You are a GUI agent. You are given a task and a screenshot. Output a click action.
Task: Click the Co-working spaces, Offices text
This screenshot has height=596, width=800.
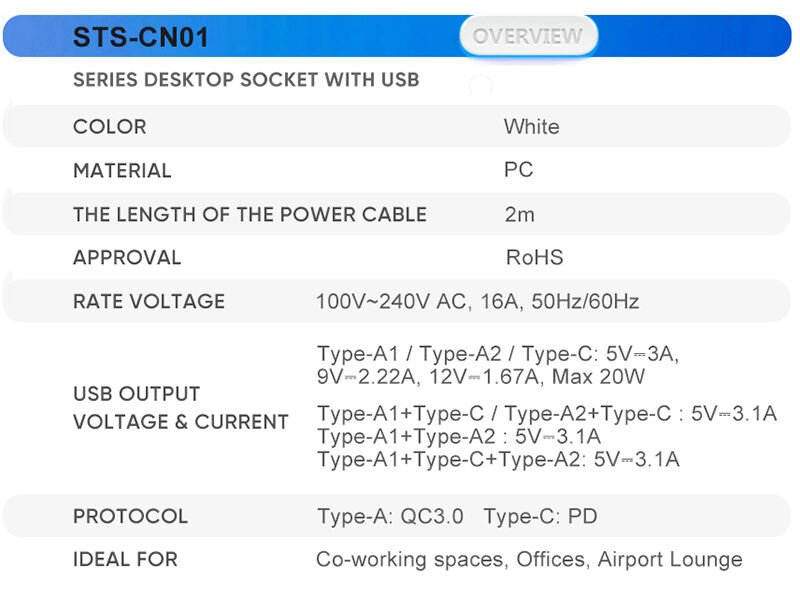pos(451,560)
